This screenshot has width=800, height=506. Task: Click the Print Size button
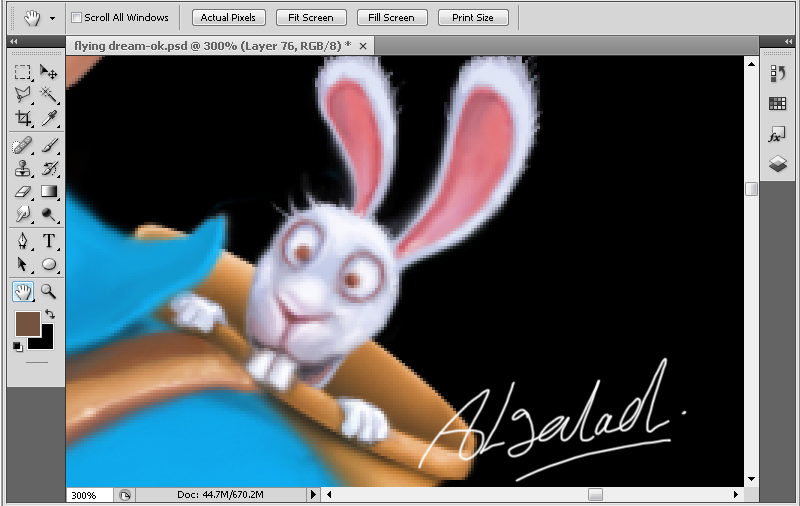473,17
